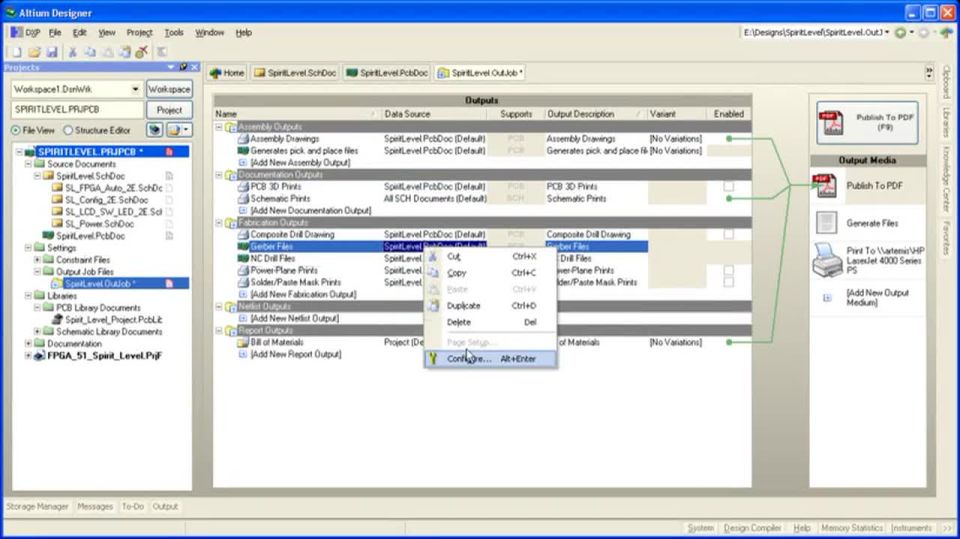Click the Name column header
960x539 pixels.
pos(296,114)
